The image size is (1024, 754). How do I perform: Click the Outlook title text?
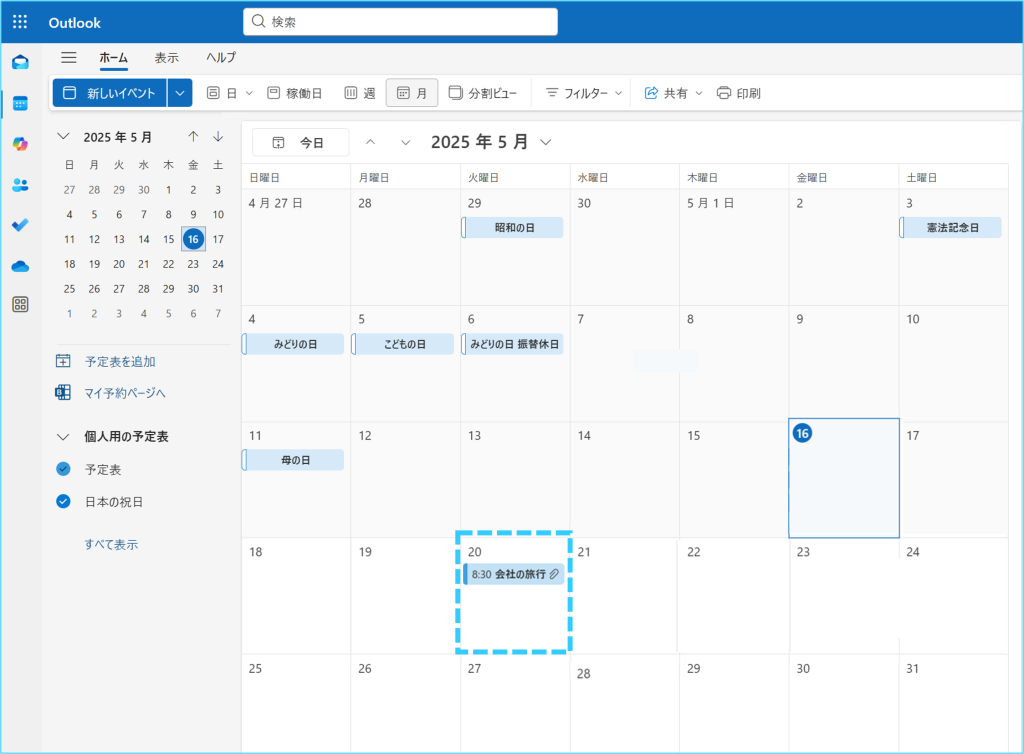[74, 23]
